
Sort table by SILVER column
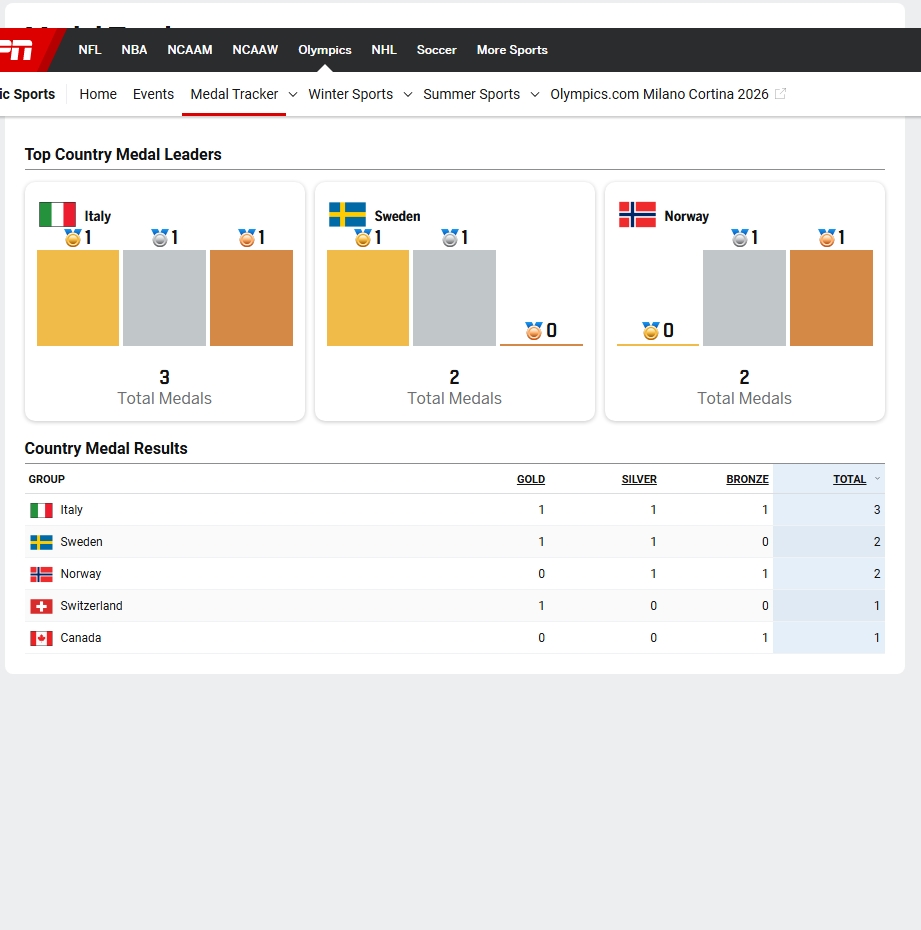639,479
